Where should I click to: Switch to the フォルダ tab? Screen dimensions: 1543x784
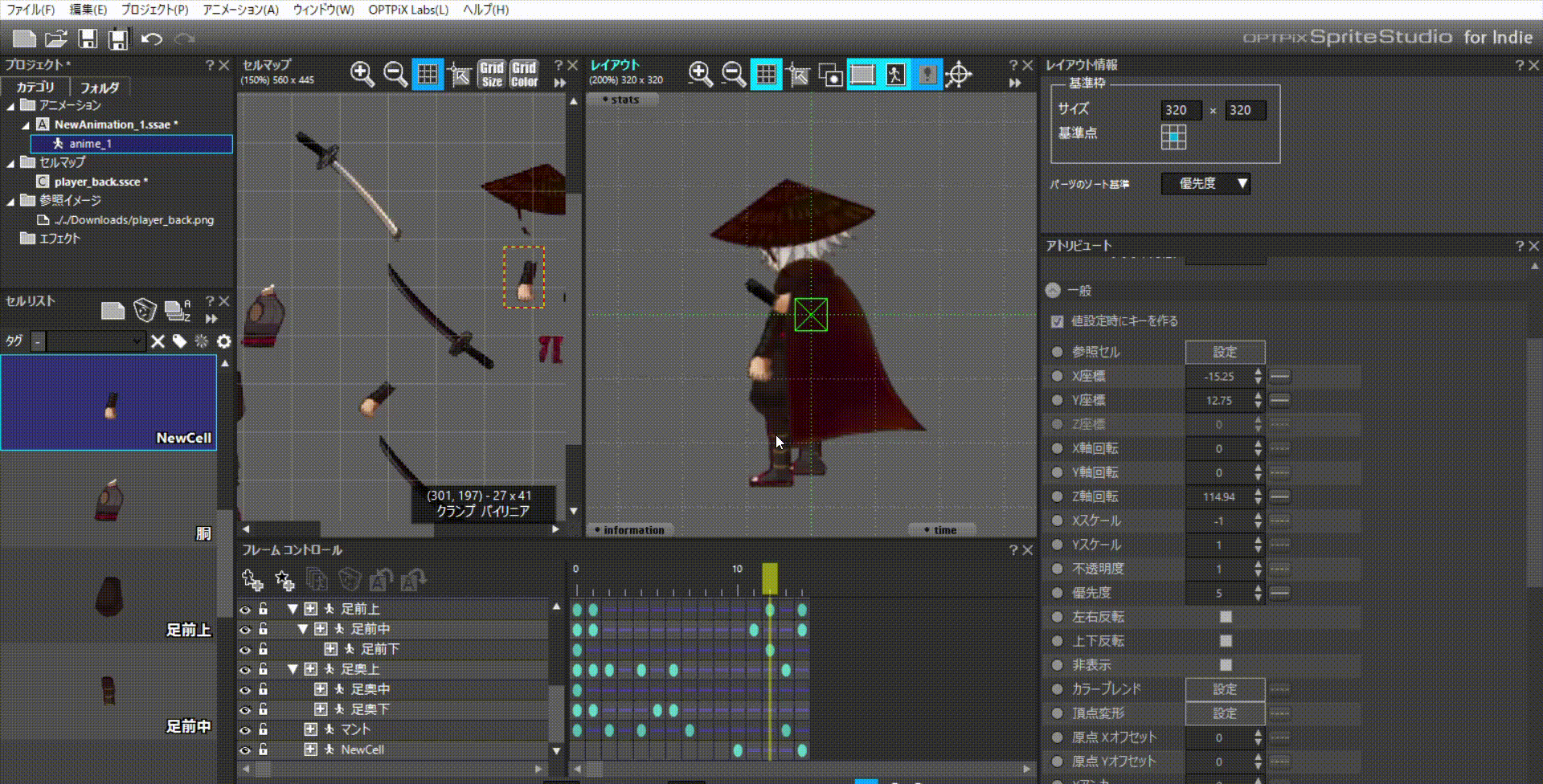(100, 88)
